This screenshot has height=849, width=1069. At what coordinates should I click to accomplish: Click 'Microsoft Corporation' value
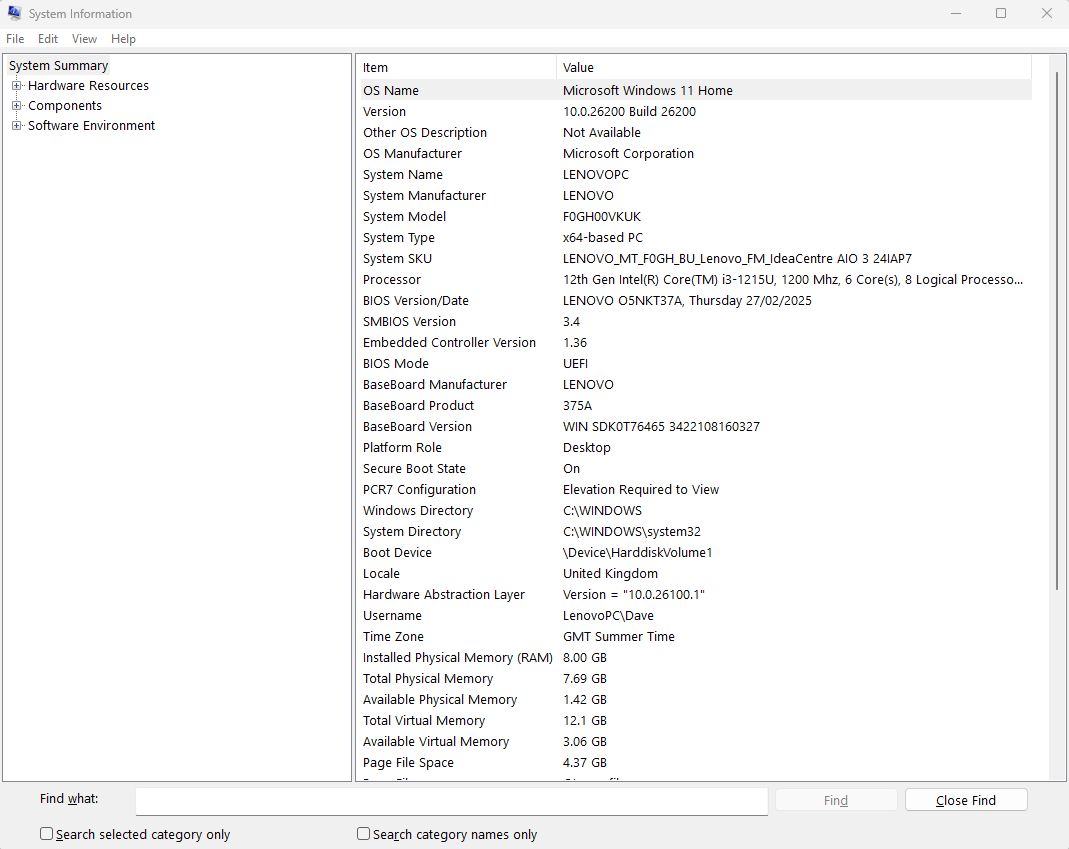(628, 154)
